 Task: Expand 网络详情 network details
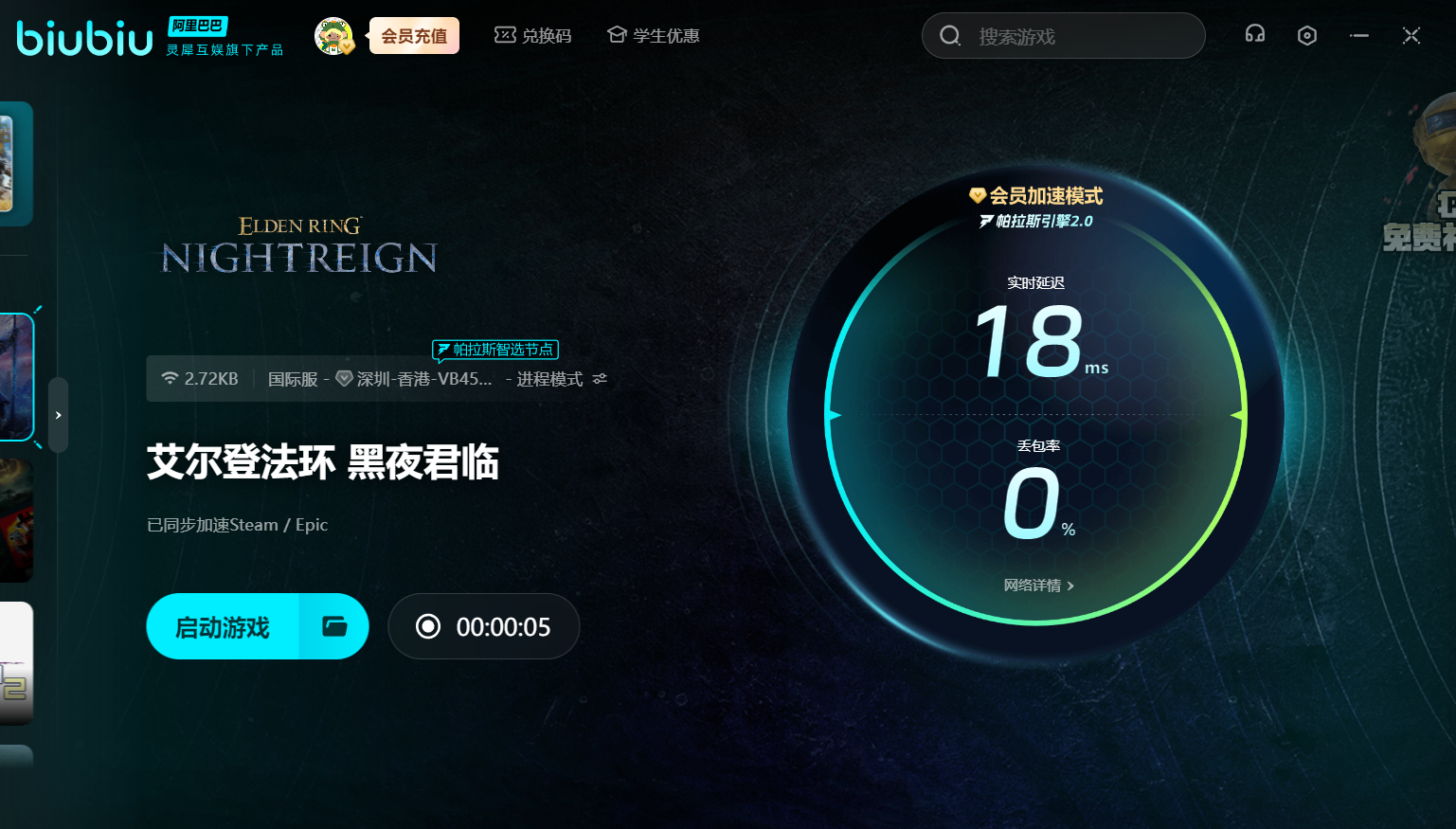point(1038,586)
